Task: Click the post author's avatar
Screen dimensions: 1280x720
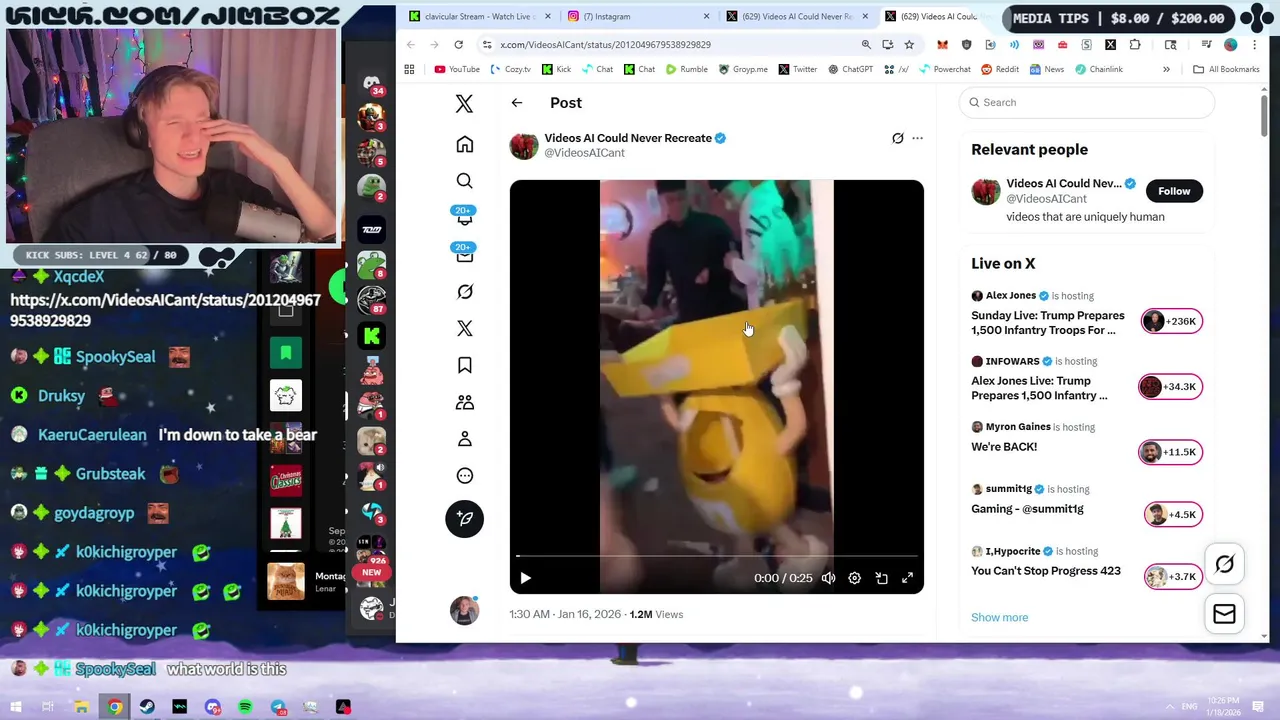Action: [523, 145]
